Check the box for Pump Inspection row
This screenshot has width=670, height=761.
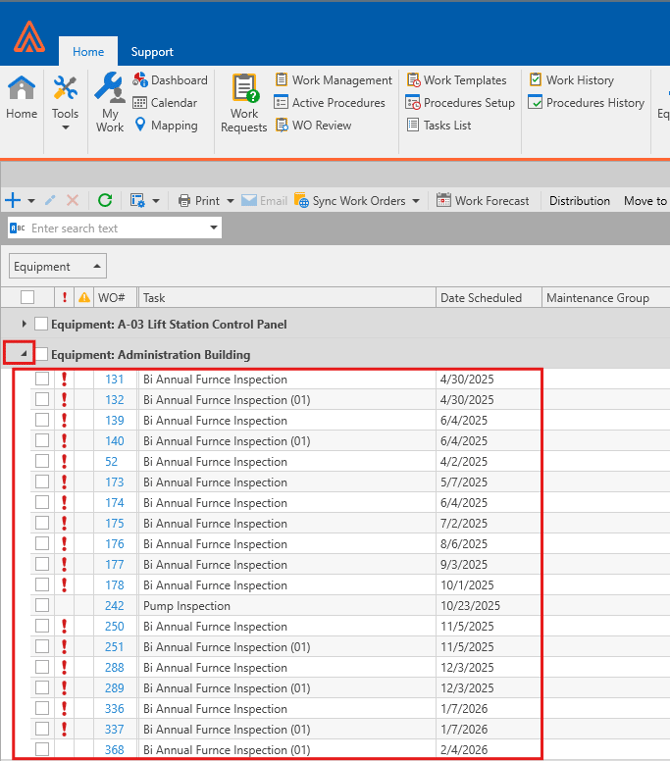pyautogui.click(x=42, y=606)
